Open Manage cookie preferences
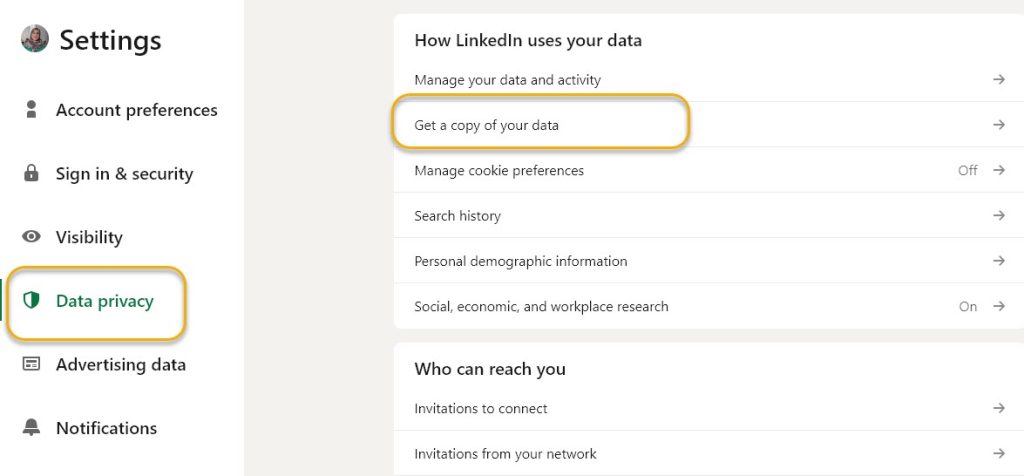Image resolution: width=1024 pixels, height=476 pixels. (499, 170)
